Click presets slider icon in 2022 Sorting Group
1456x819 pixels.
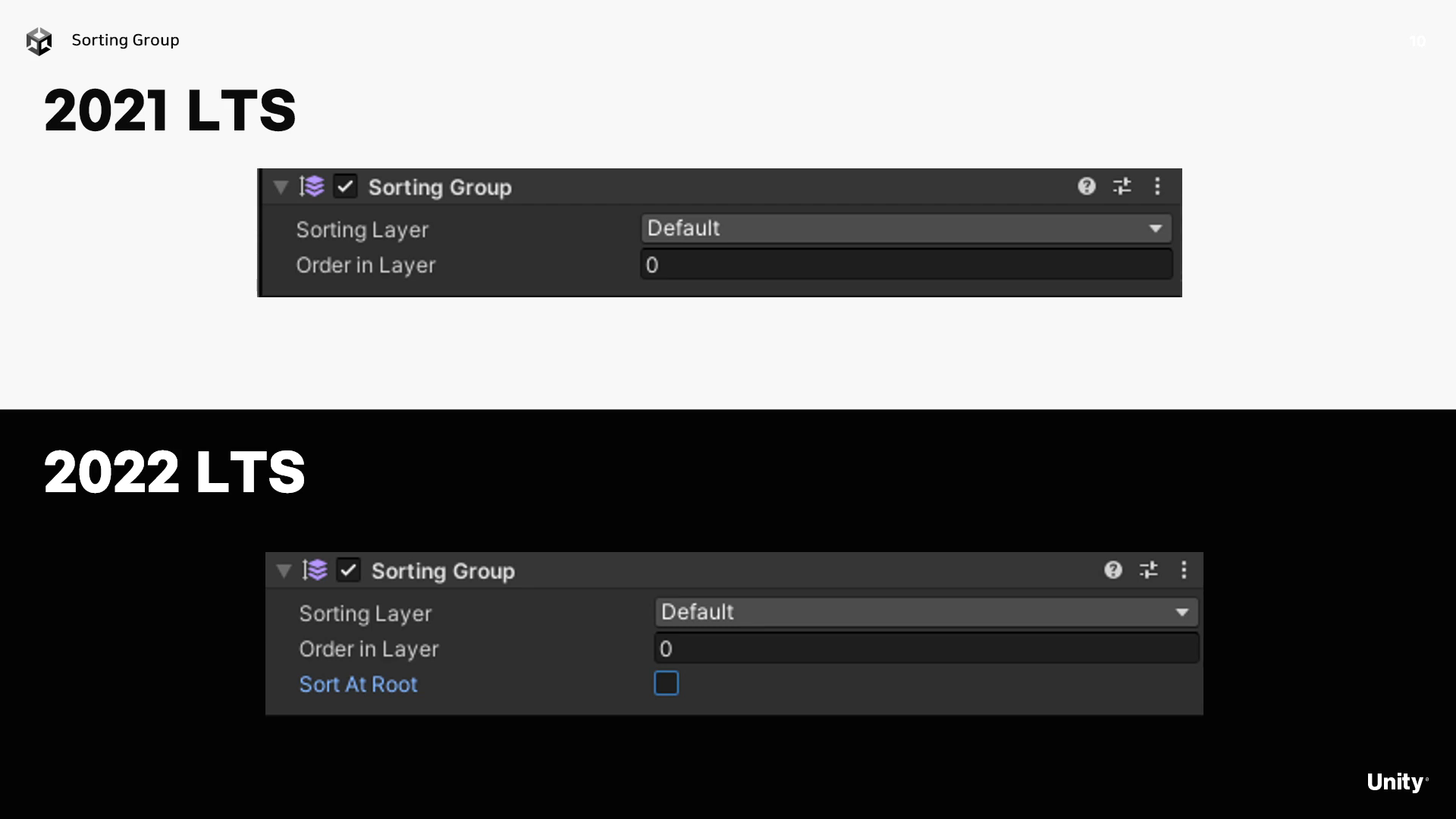click(x=1148, y=570)
